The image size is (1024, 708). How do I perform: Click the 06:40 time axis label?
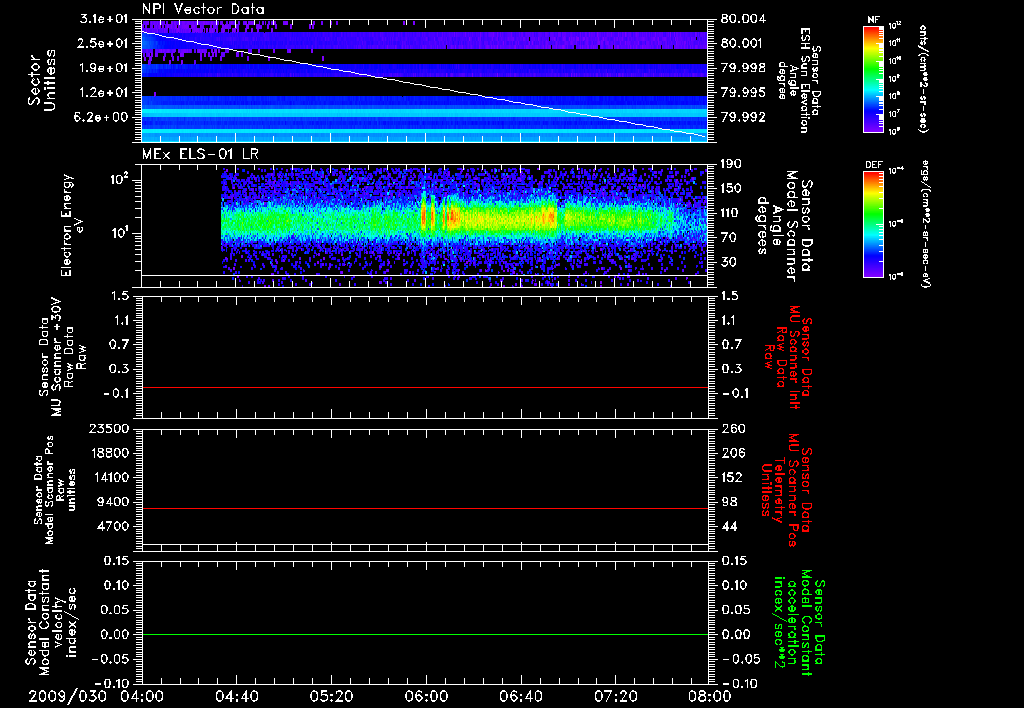[520, 696]
